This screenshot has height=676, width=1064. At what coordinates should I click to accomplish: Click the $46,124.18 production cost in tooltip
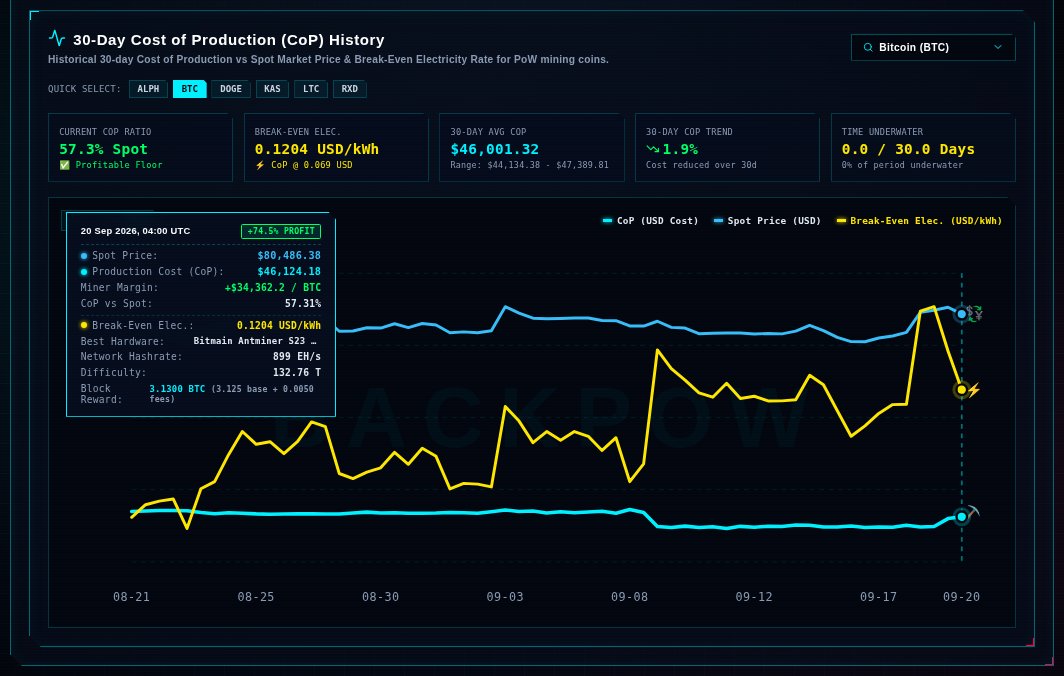coord(289,271)
